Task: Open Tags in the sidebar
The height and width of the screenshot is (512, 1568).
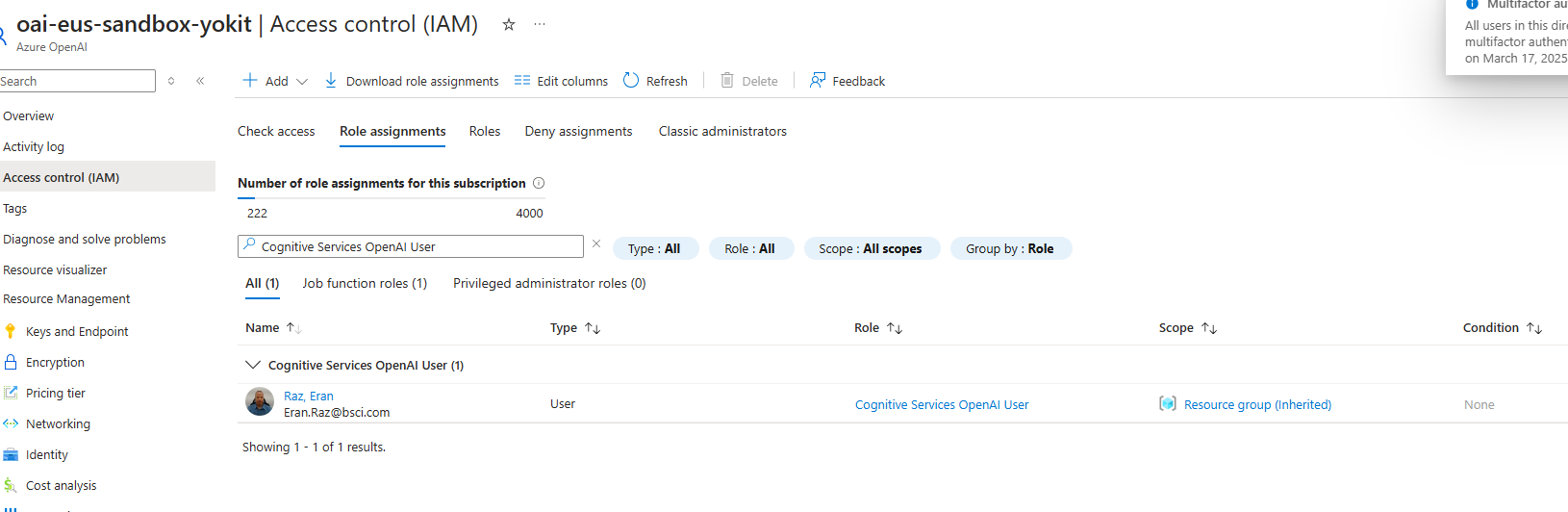Action: point(15,208)
